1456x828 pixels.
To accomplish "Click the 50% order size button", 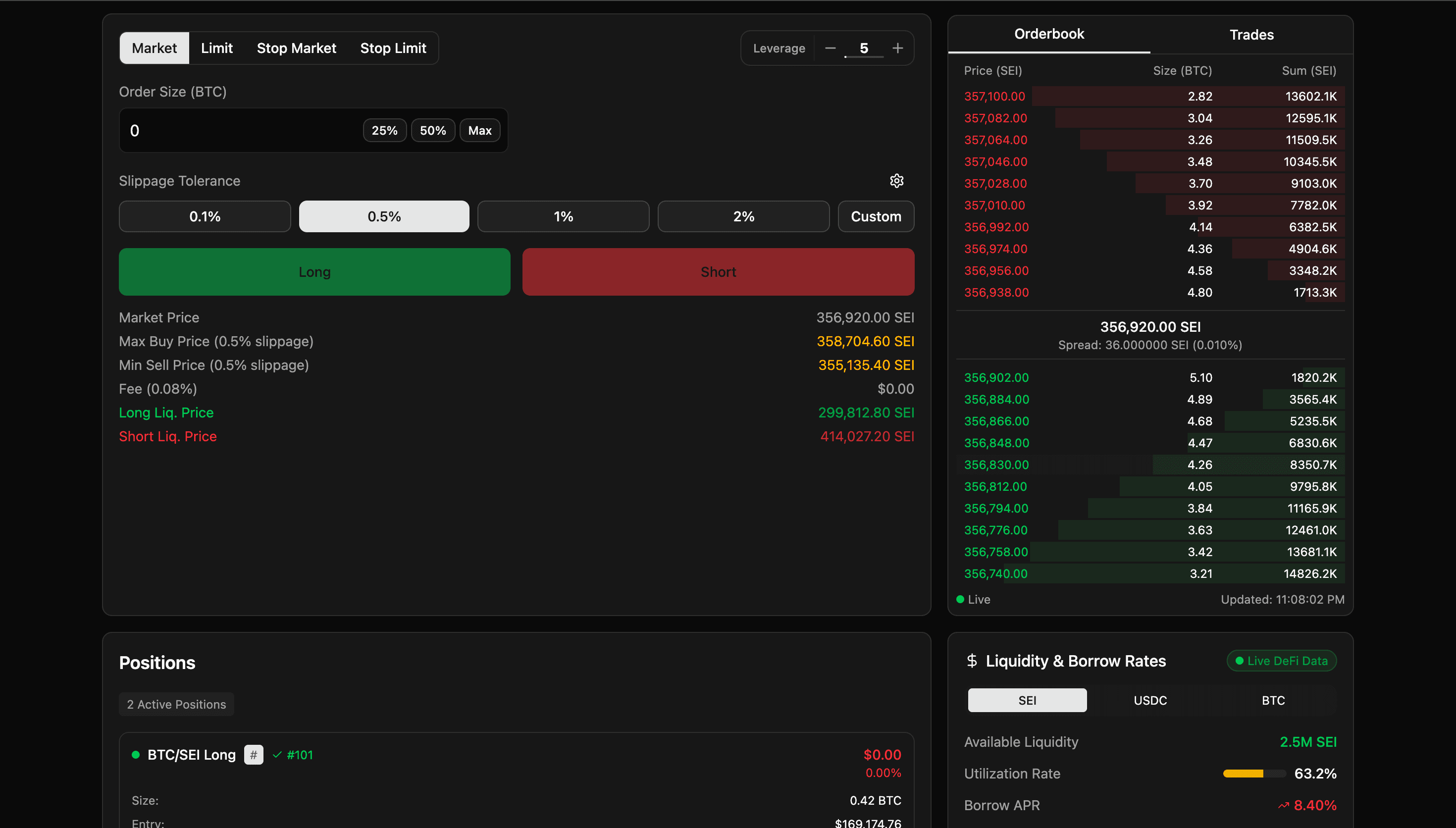I will point(433,131).
